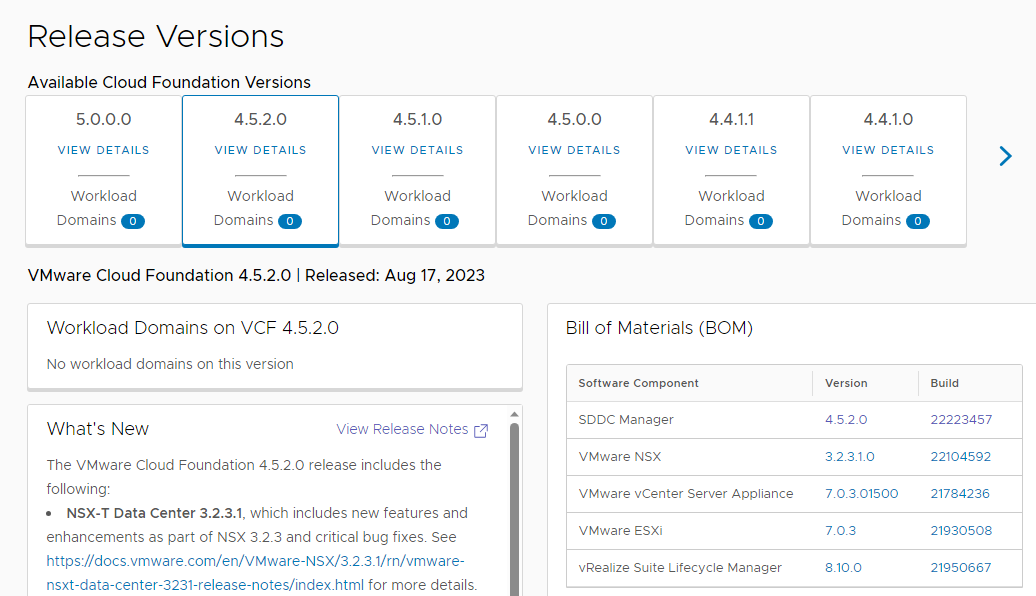Follow the NSX 3.2.3.1 release notes URL
Viewport: 1036px width, 596px height.
point(256,561)
